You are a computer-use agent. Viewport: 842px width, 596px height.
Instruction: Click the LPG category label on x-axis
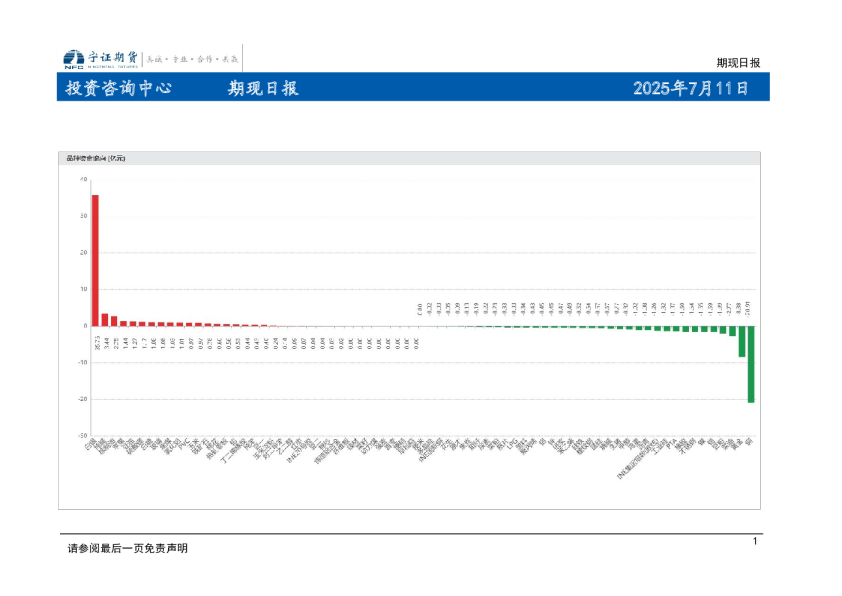pos(511,443)
